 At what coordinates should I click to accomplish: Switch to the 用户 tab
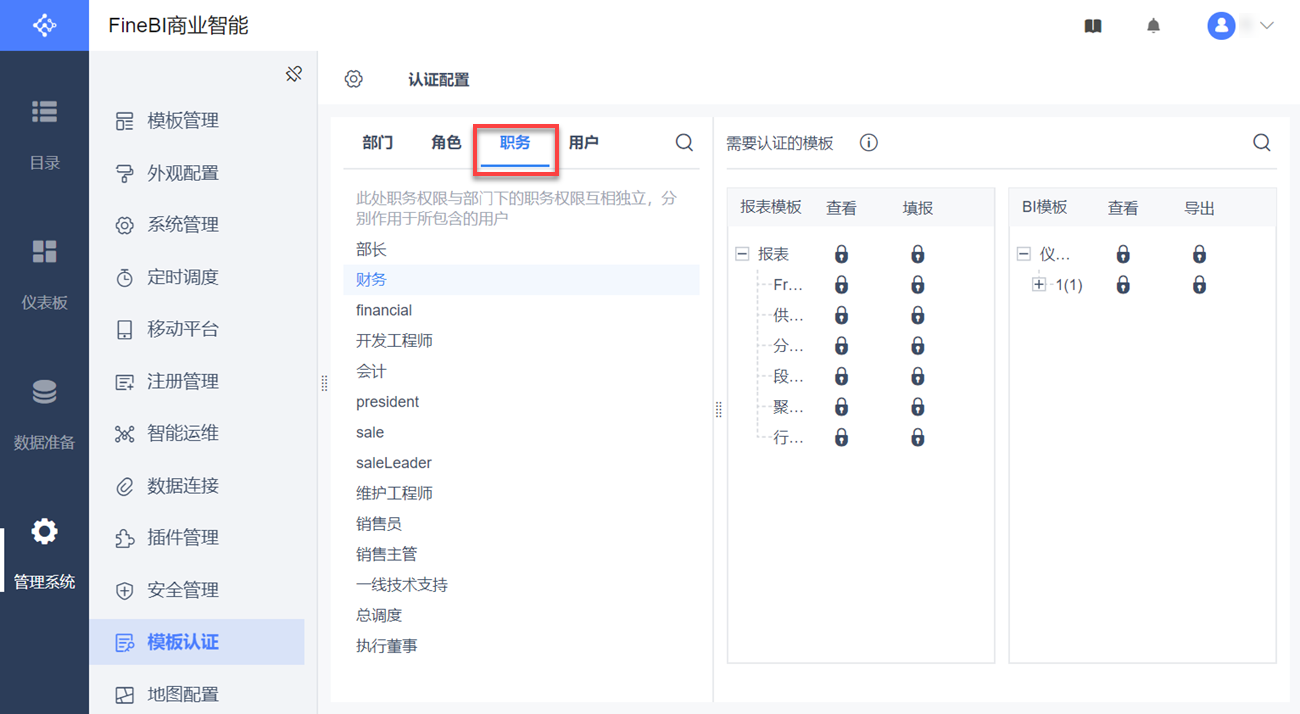(583, 143)
